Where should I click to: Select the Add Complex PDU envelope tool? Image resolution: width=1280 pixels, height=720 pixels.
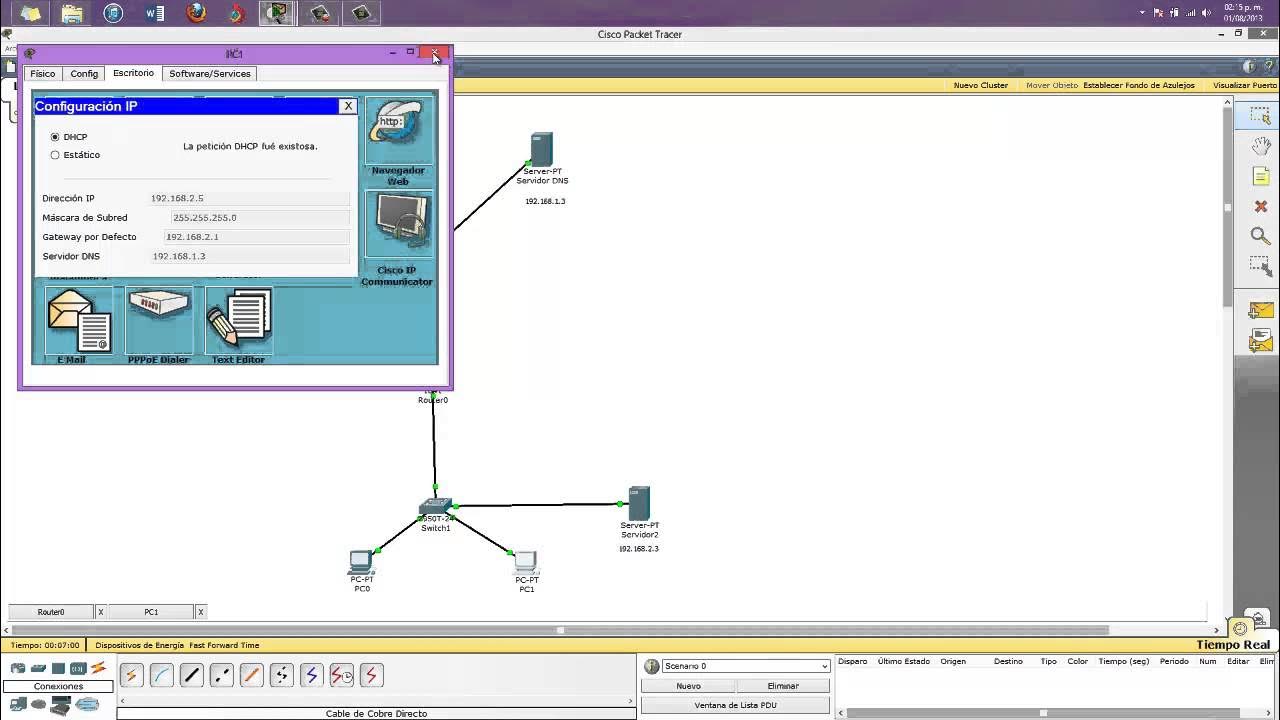1260,341
